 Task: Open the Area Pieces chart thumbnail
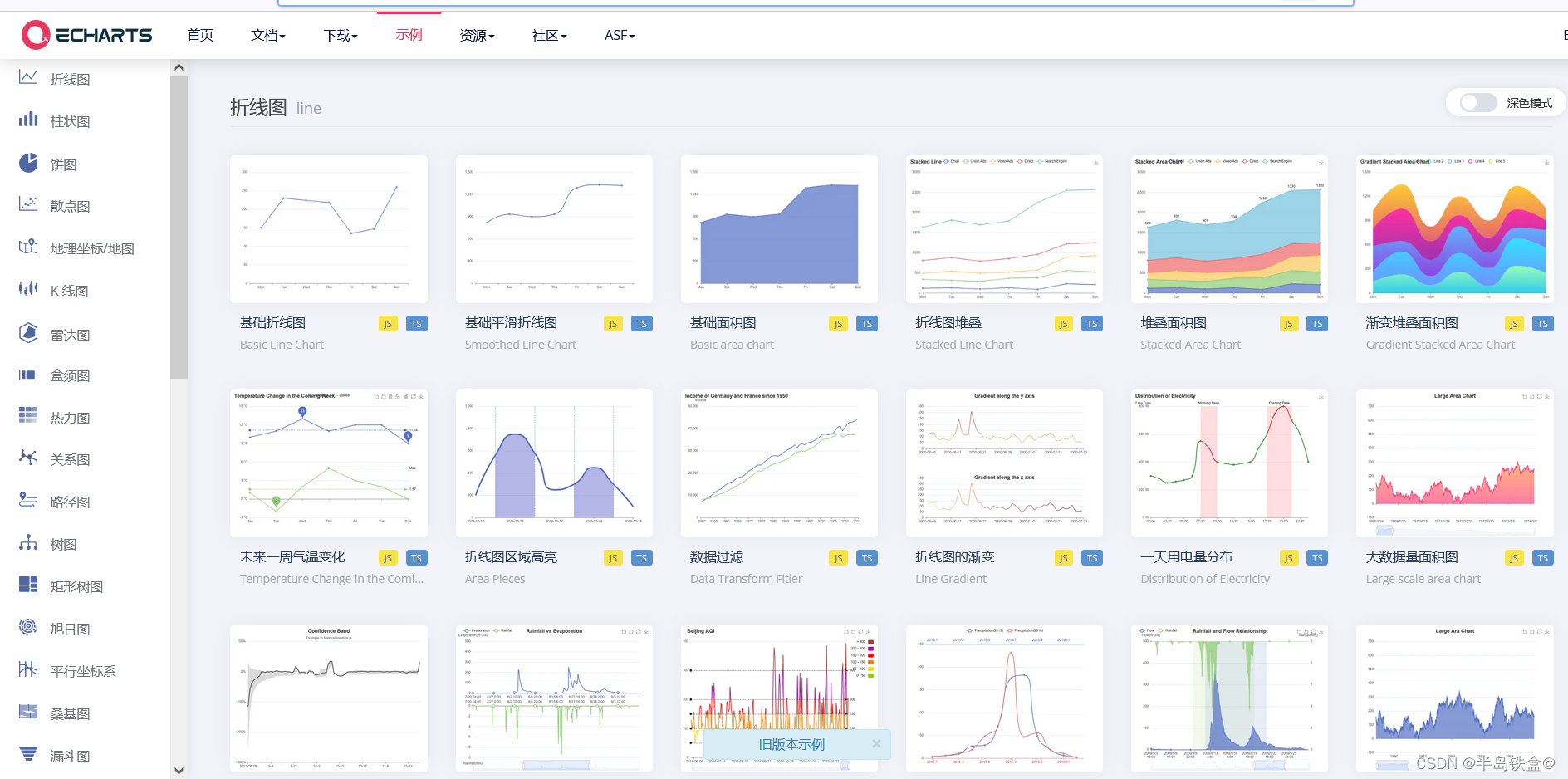pyautogui.click(x=554, y=463)
